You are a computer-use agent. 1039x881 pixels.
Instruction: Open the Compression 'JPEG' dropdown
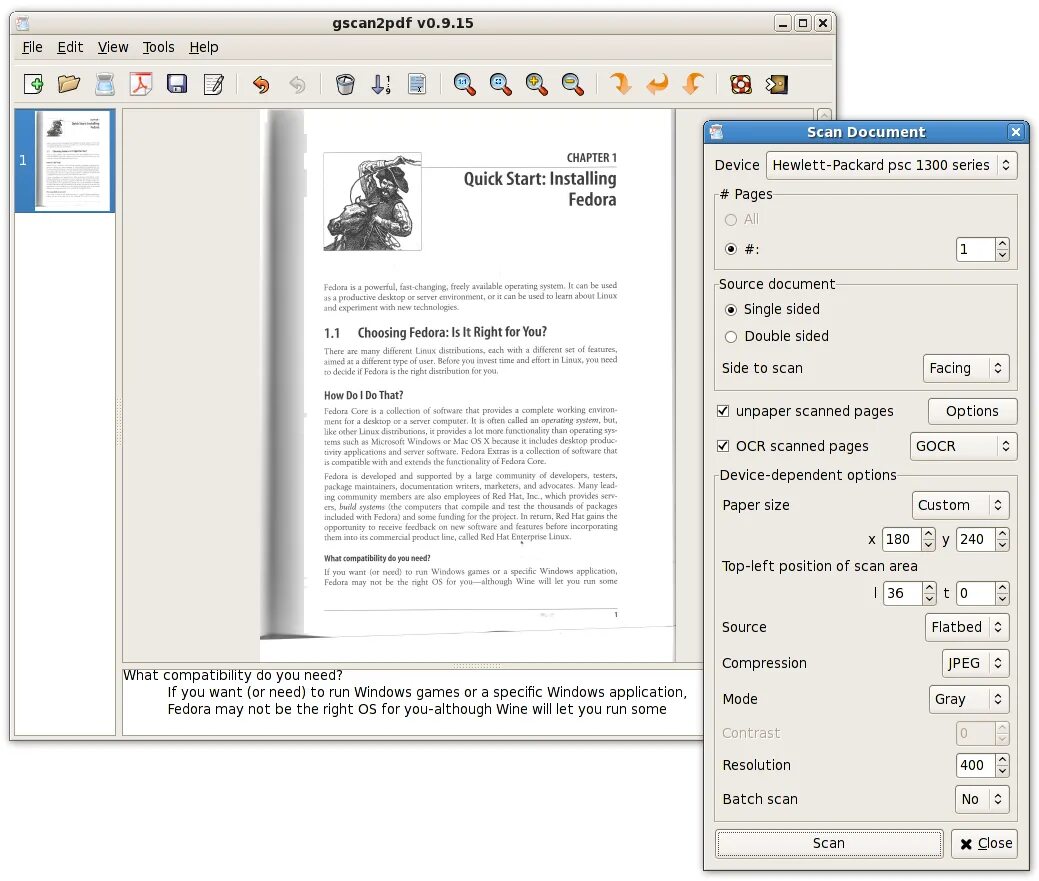click(975, 663)
